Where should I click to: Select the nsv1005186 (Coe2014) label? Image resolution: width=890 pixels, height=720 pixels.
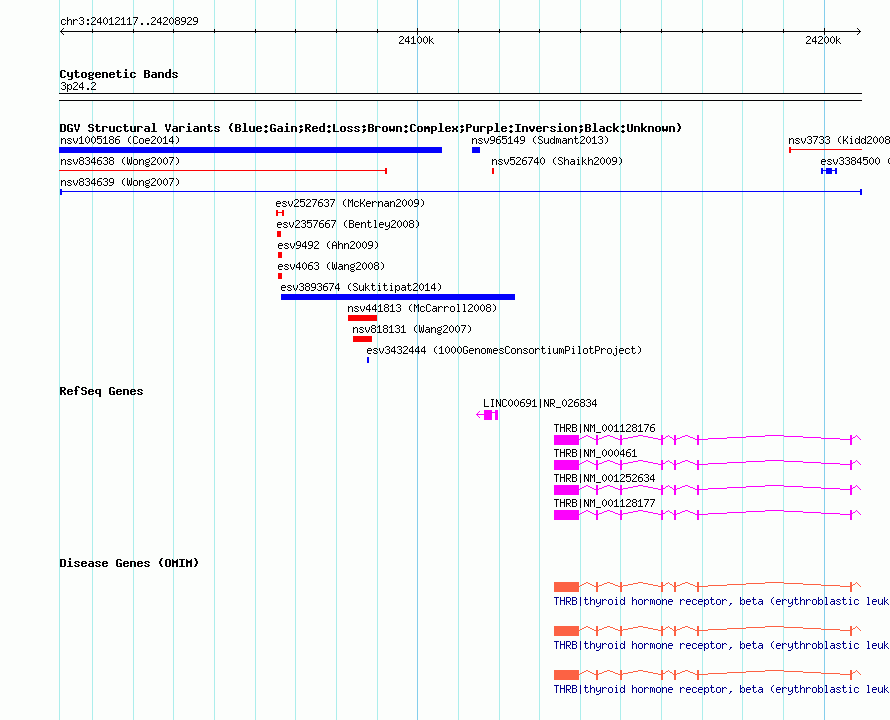tap(120, 140)
